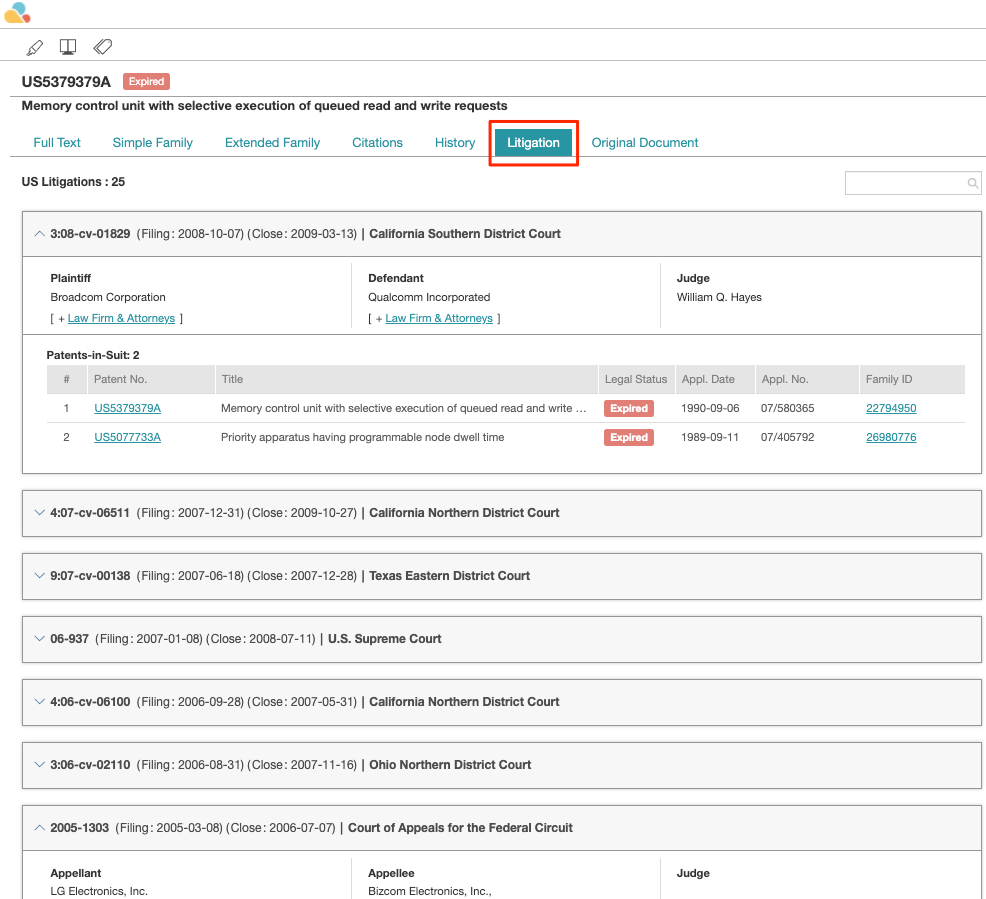Click application number 07/405792
Image resolution: width=986 pixels, height=899 pixels.
click(x=787, y=437)
